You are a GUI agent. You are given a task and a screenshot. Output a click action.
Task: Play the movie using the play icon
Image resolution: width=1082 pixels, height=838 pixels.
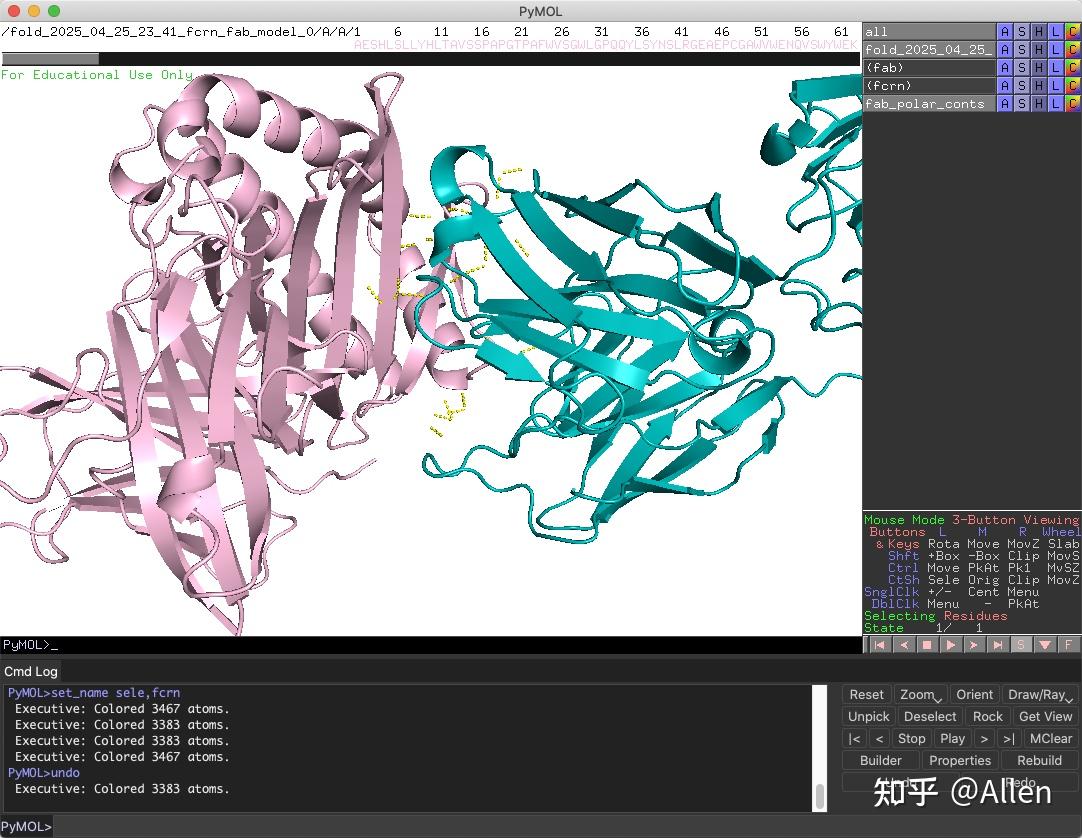click(949, 645)
